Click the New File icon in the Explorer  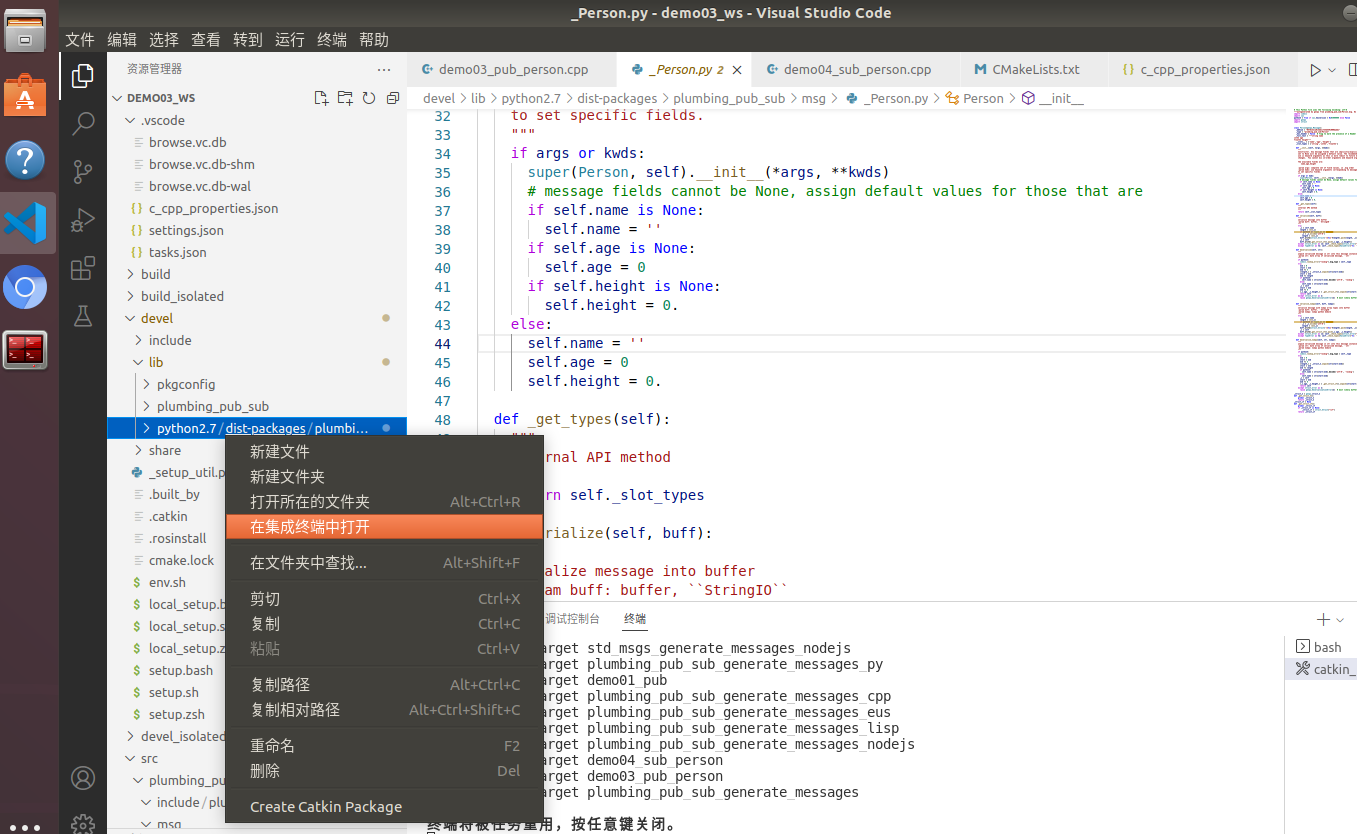[321, 97]
